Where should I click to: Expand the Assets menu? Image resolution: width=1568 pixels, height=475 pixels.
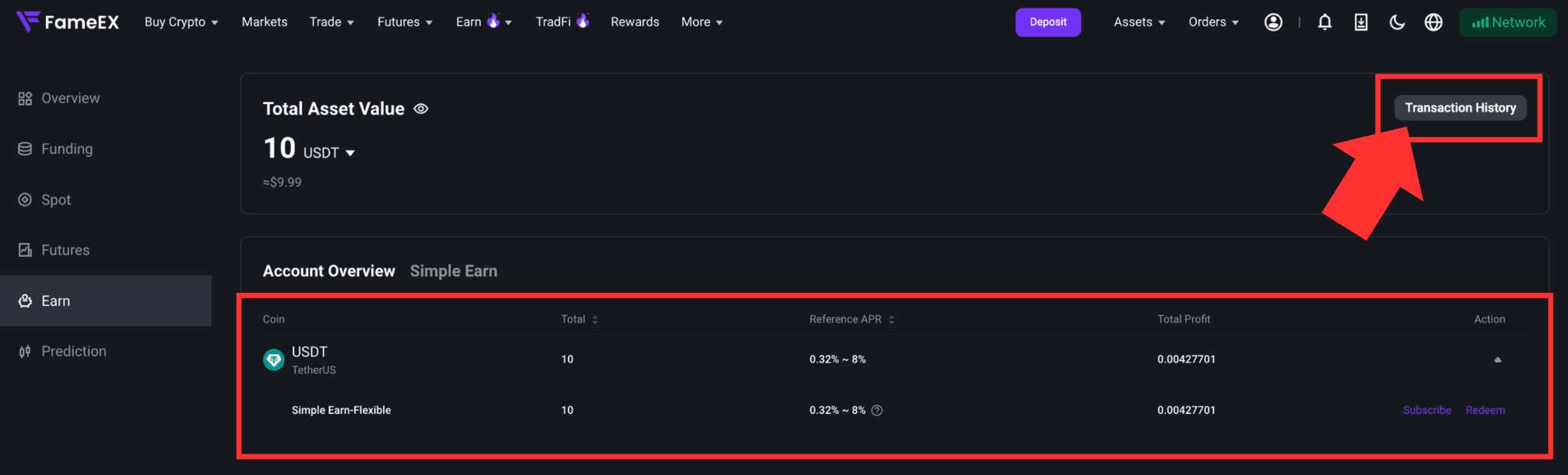click(1139, 22)
